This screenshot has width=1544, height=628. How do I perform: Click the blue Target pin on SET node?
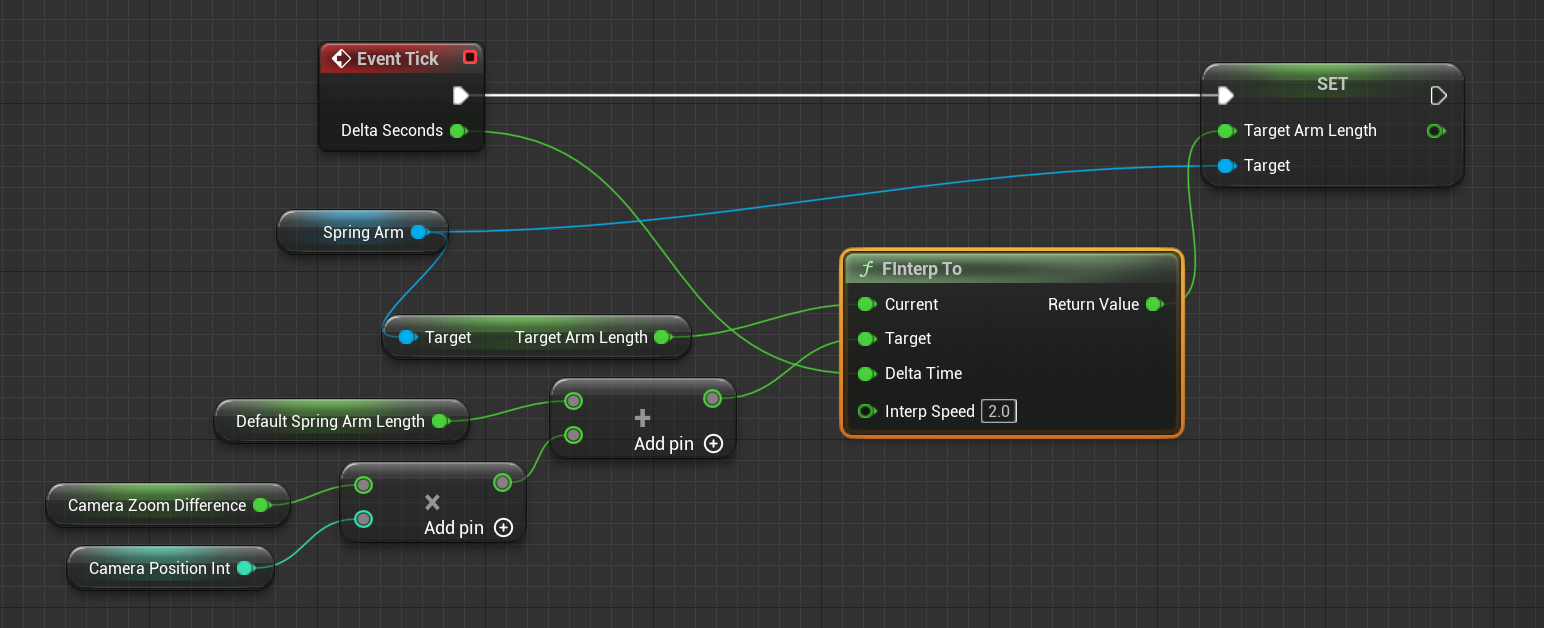point(1227,165)
